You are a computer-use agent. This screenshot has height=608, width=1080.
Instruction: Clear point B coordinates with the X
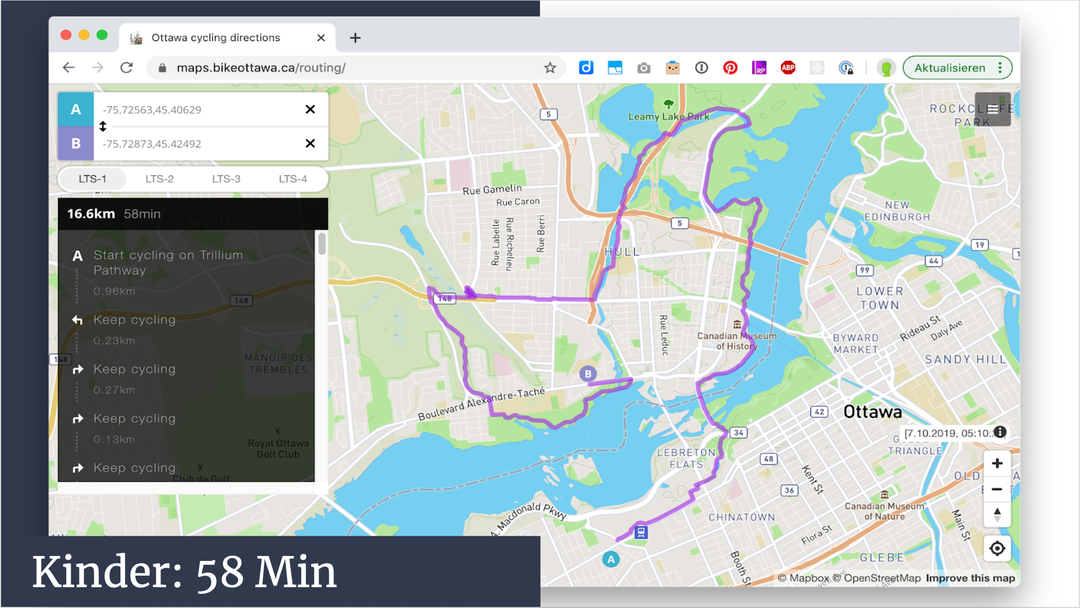point(310,143)
